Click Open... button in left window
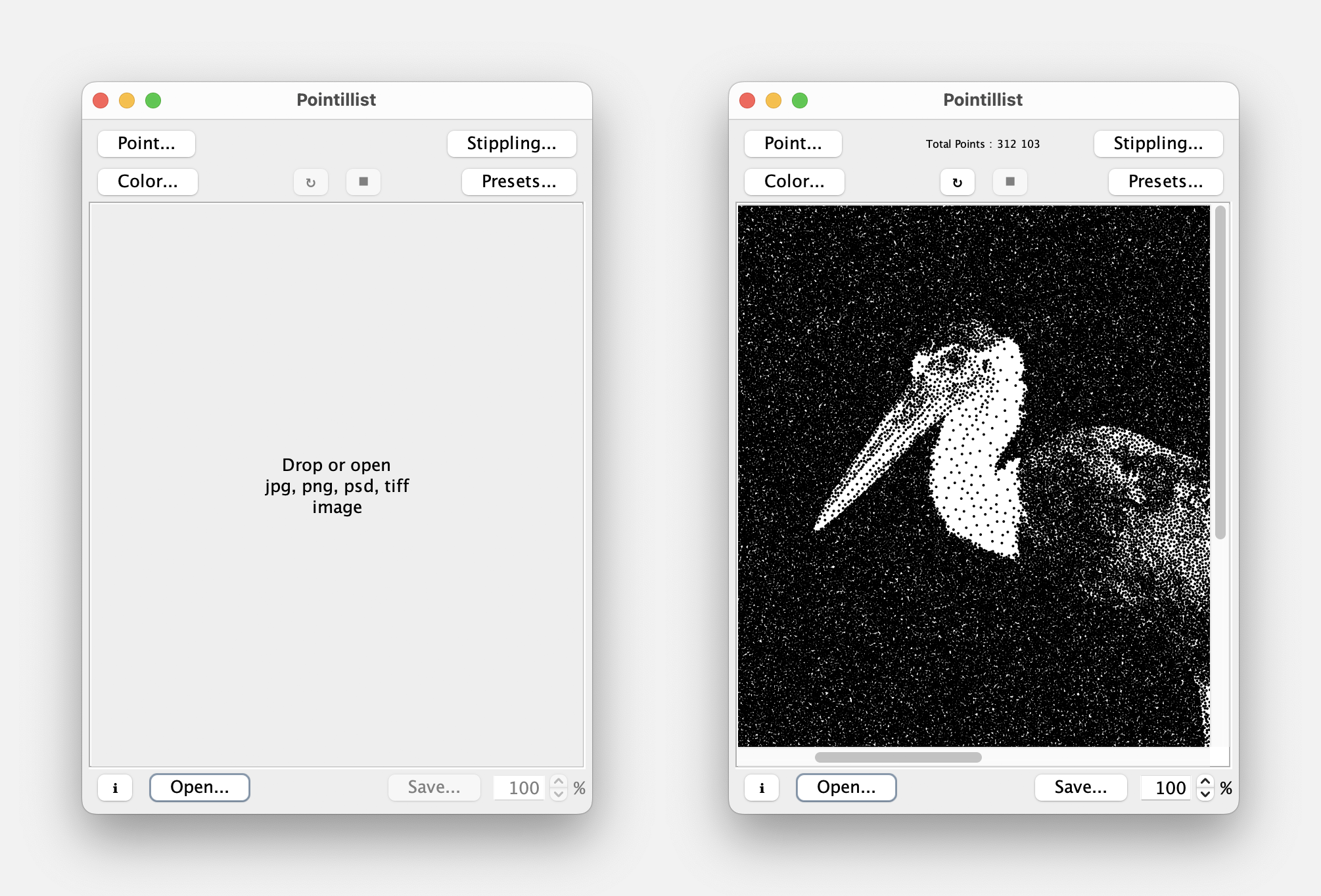This screenshot has height=896, width=1321. point(200,788)
